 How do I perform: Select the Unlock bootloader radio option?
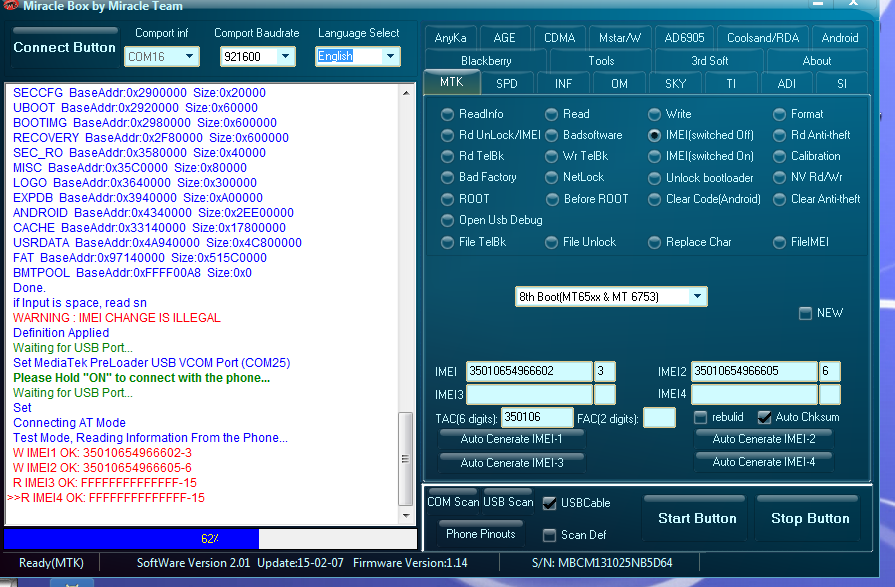click(655, 178)
